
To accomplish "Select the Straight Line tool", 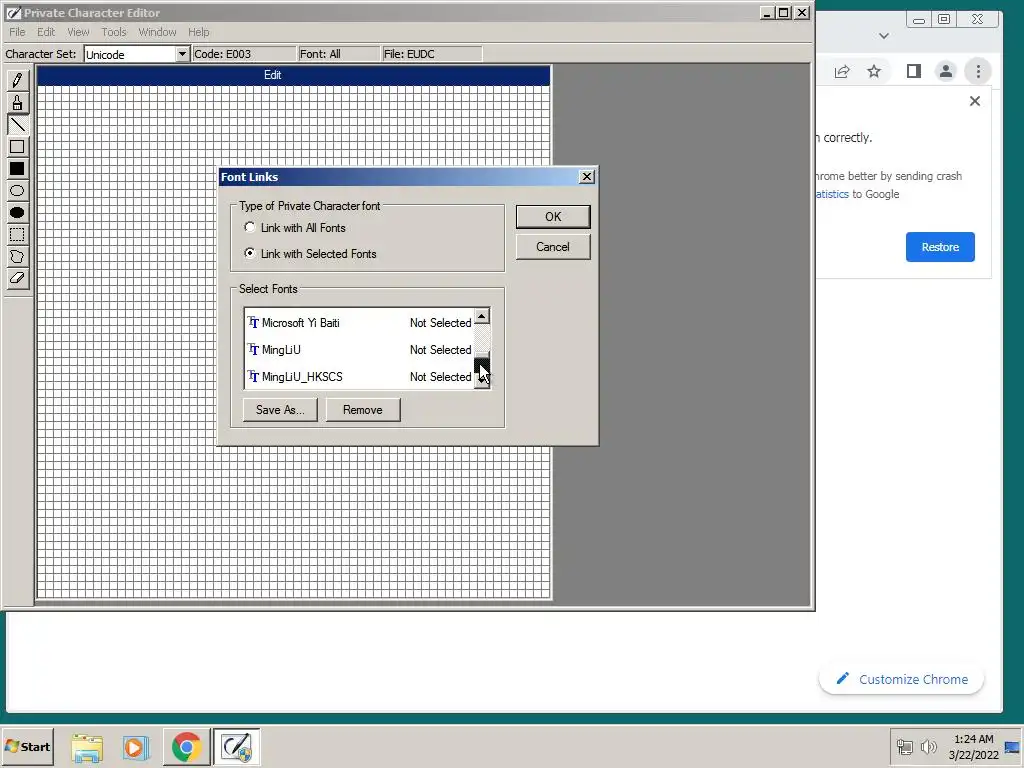I will click(17, 125).
